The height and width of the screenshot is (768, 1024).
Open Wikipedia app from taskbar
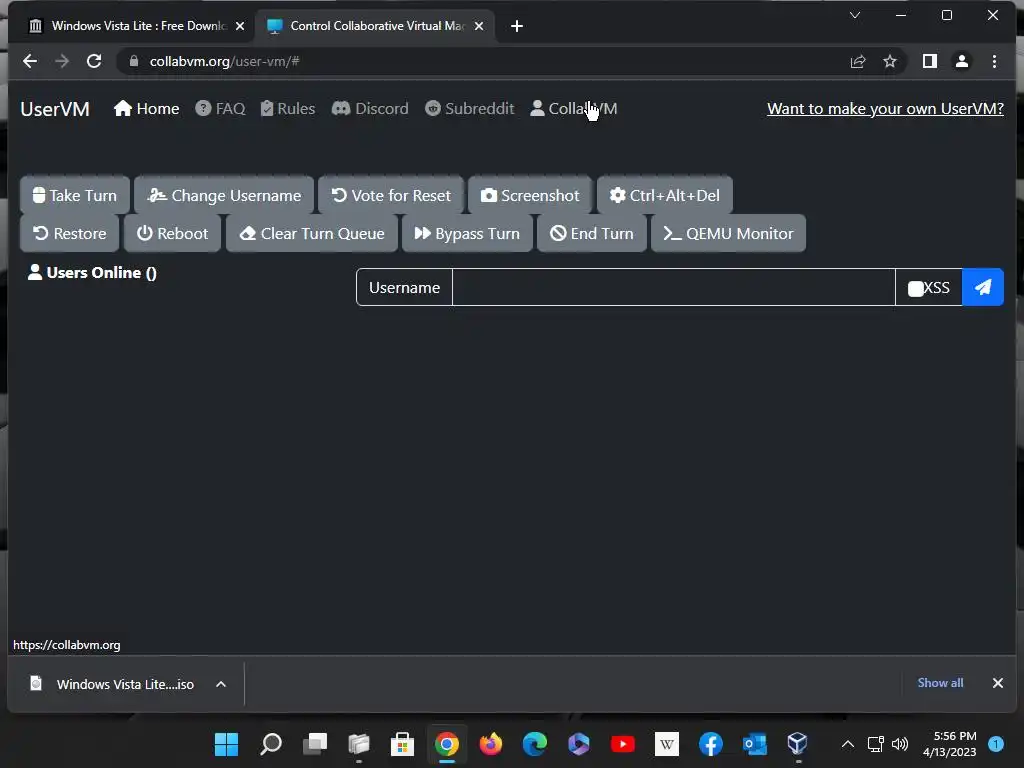pyautogui.click(x=667, y=744)
